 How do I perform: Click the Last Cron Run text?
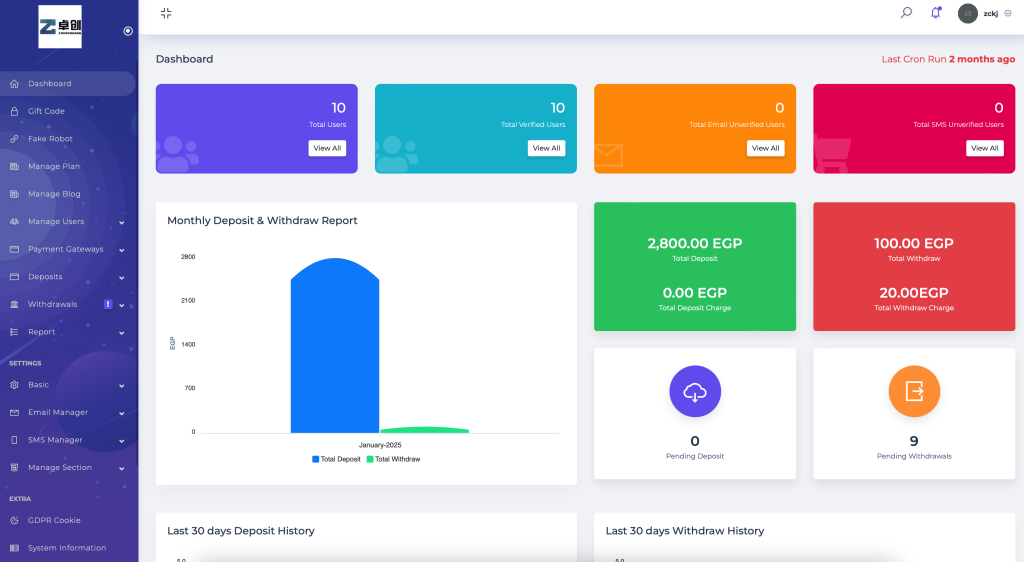(948, 59)
